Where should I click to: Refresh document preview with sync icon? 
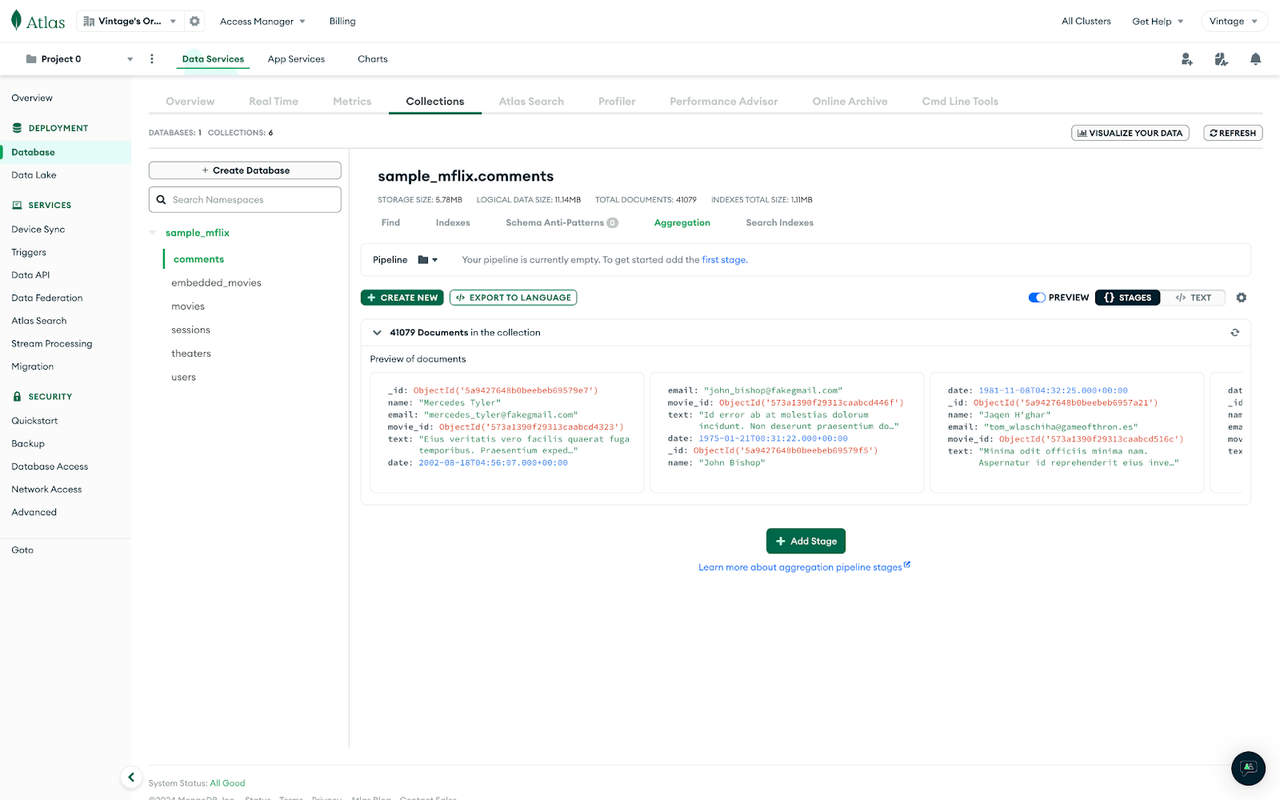tap(1234, 332)
